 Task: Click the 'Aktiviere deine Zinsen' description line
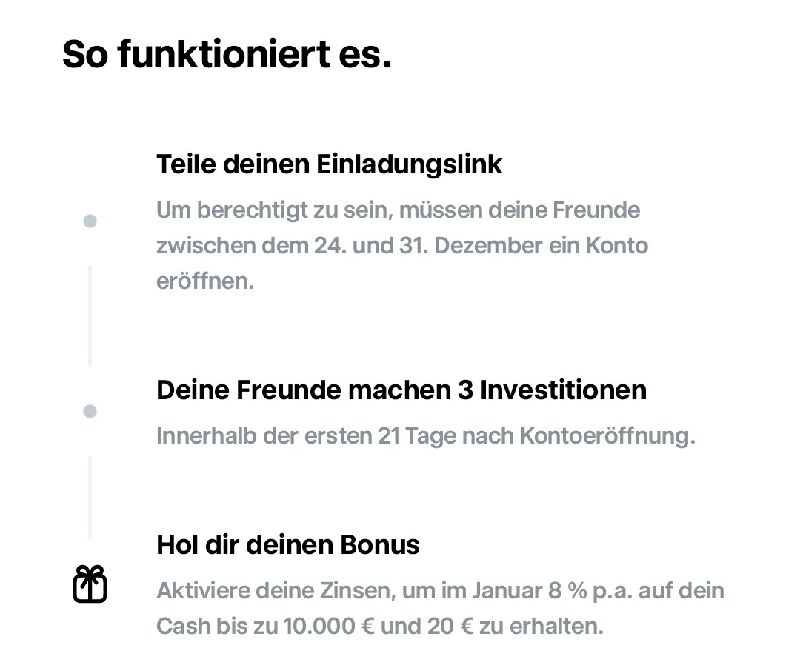pyautogui.click(x=440, y=591)
